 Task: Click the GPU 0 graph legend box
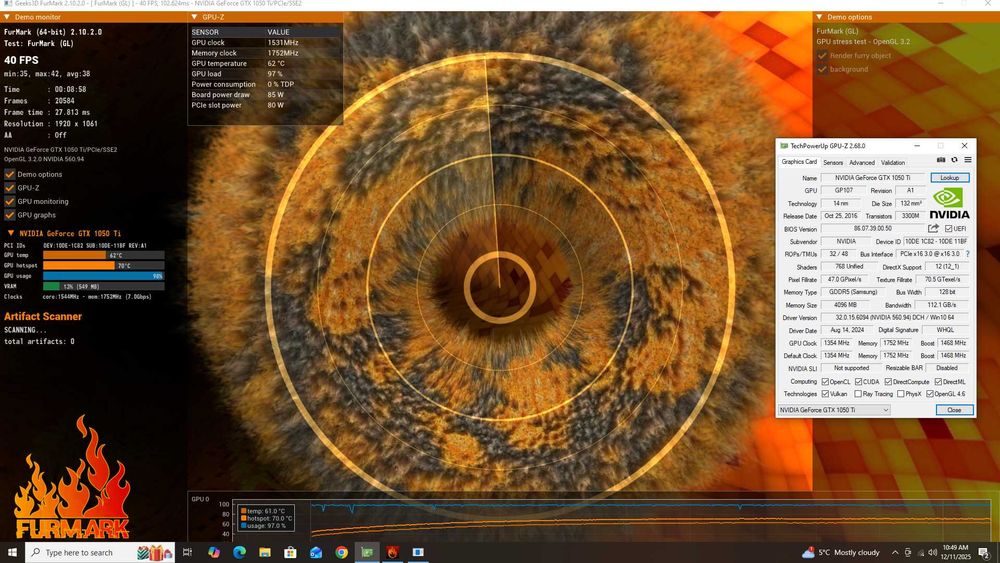pyautogui.click(x=265, y=518)
